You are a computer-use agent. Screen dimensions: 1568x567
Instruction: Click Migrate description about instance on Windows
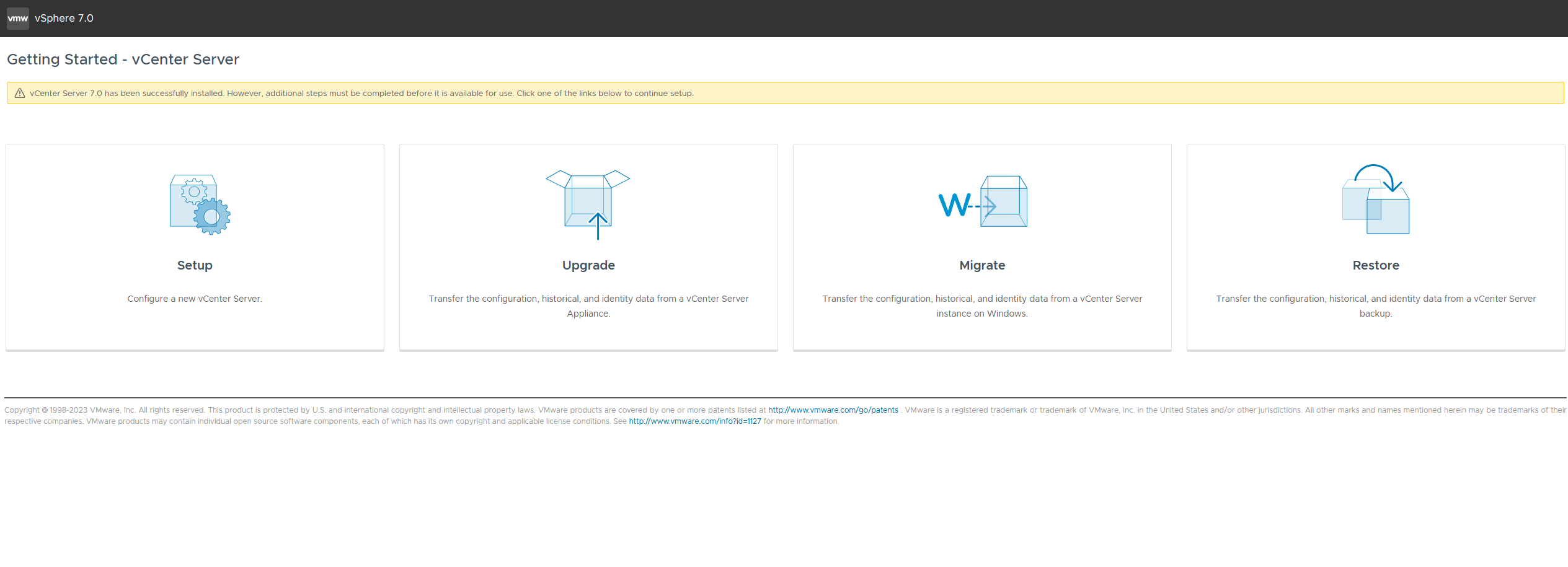point(982,306)
